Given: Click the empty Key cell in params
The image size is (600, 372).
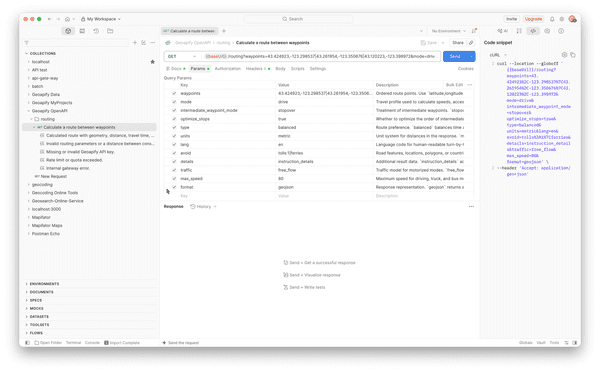Looking at the screenshot, I should (x=227, y=196).
